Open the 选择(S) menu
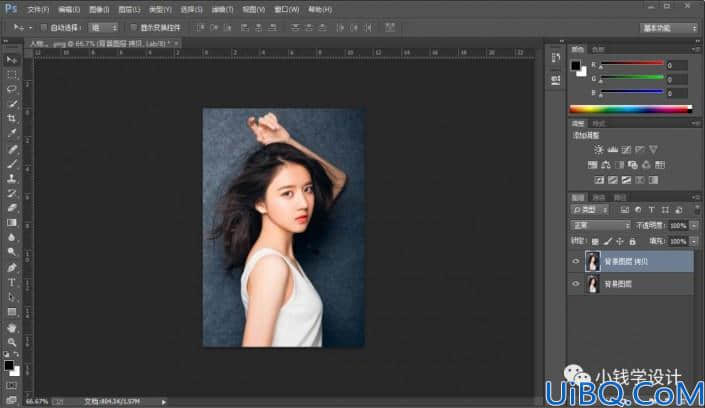The width and height of the screenshot is (705, 408). 191,9
